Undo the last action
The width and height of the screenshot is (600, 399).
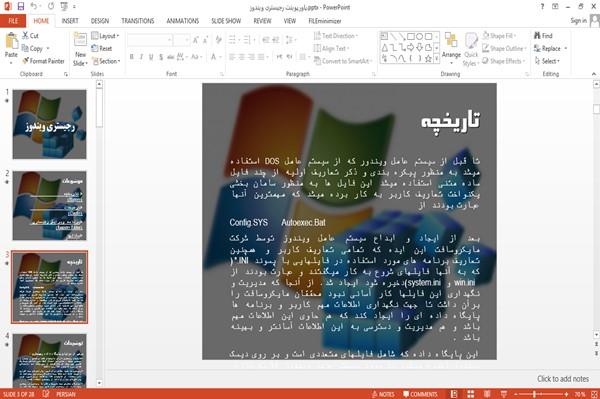[34, 7]
